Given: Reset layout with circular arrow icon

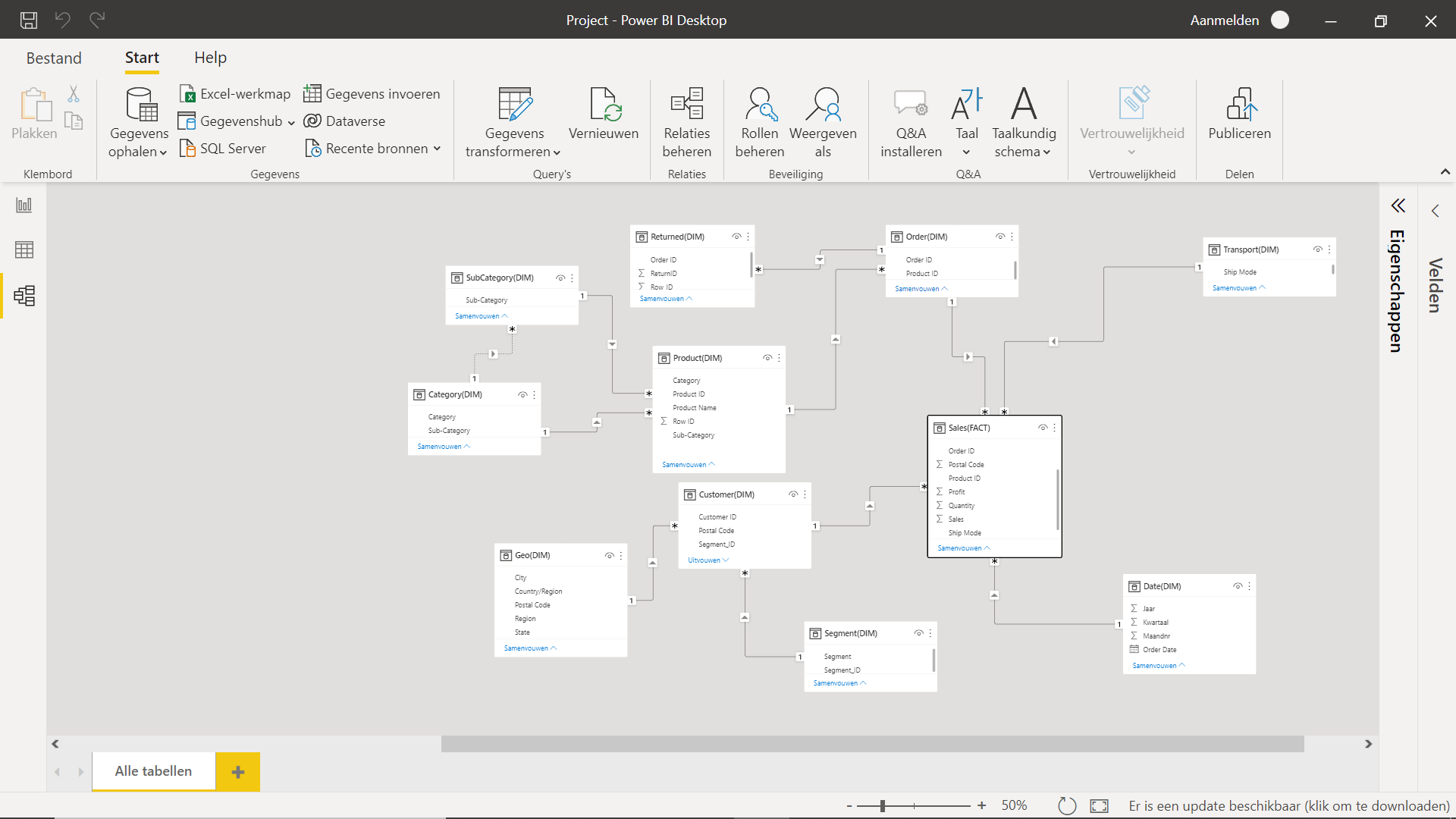Looking at the screenshot, I should (1067, 805).
